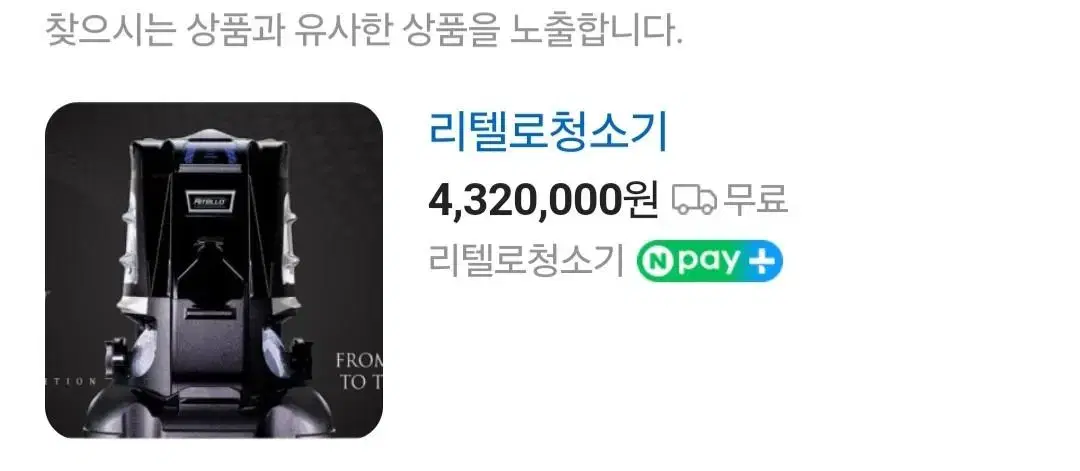Click the ITION text on thumbnail left edge

pos(71,381)
